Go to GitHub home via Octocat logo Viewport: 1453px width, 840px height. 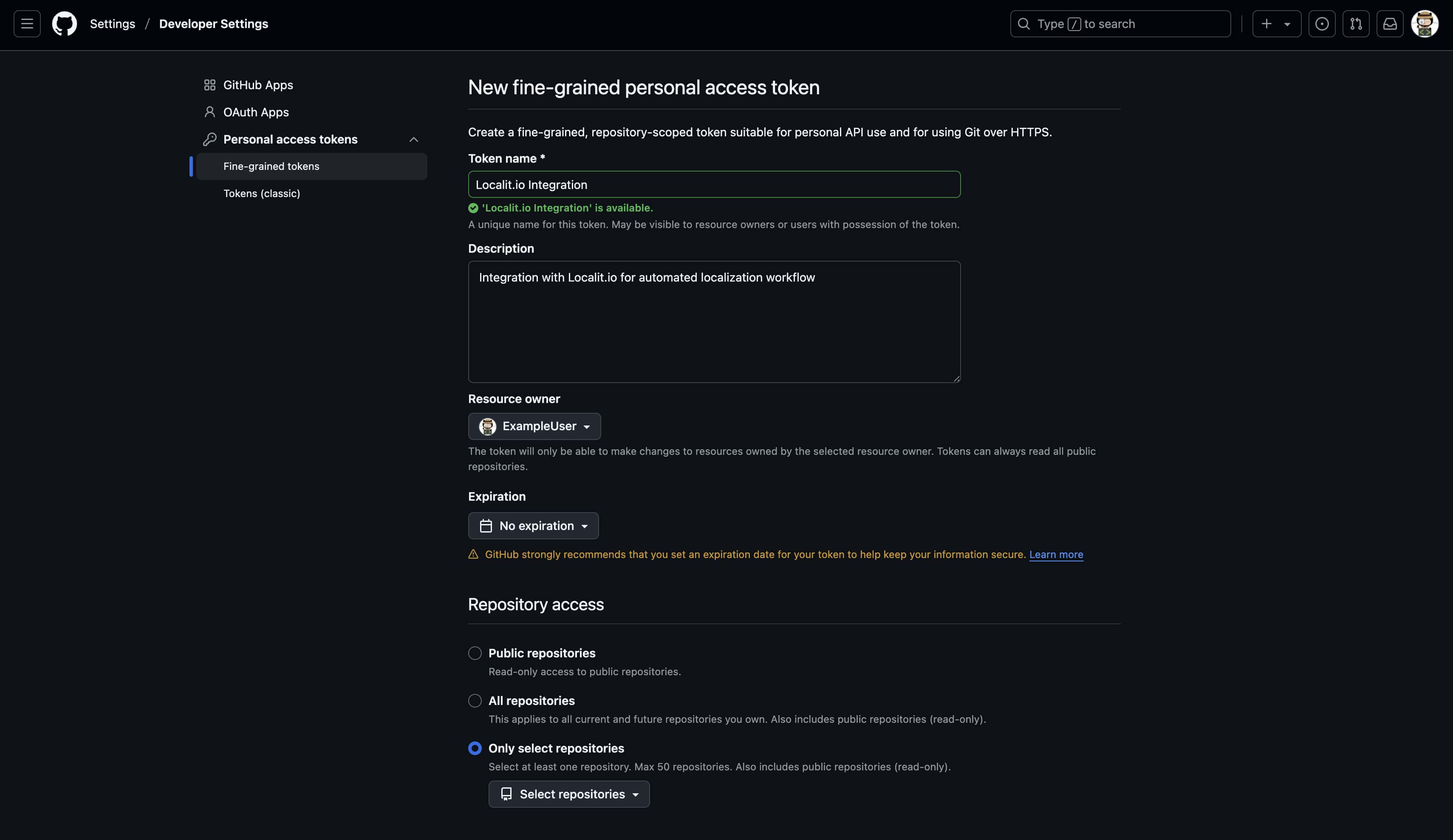pos(65,24)
